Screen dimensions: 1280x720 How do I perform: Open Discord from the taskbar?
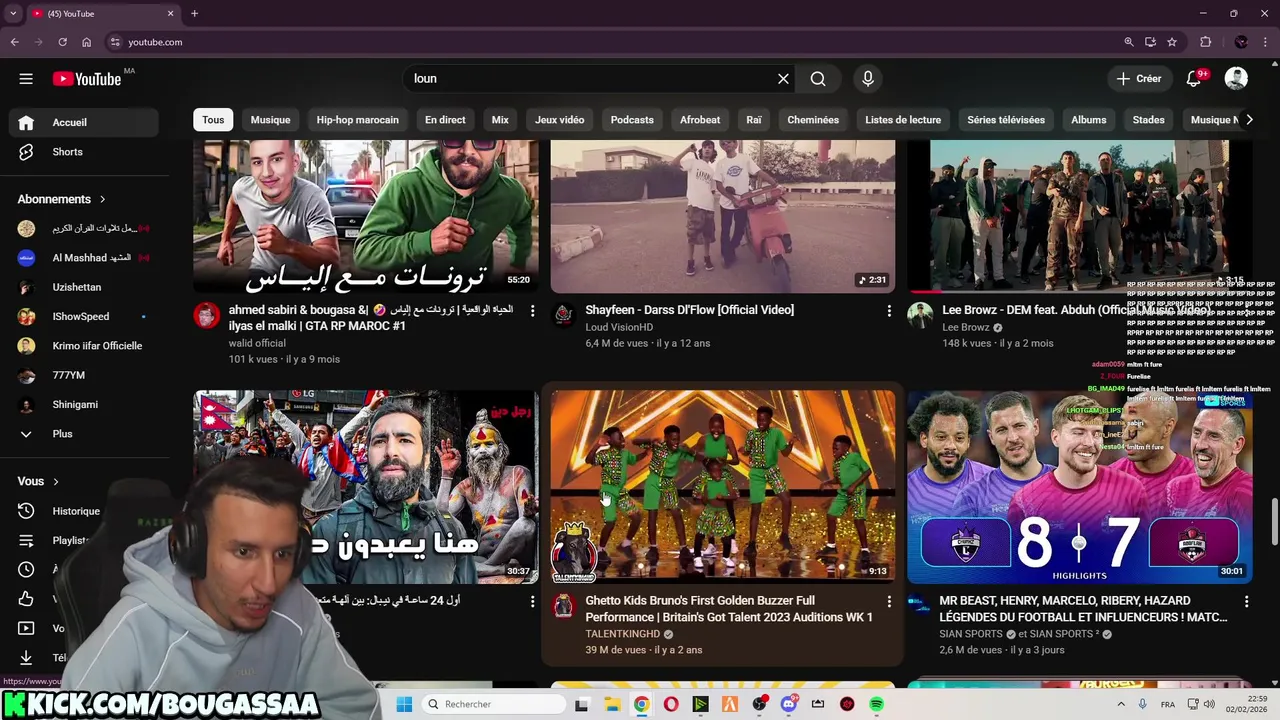pyautogui.click(x=788, y=704)
